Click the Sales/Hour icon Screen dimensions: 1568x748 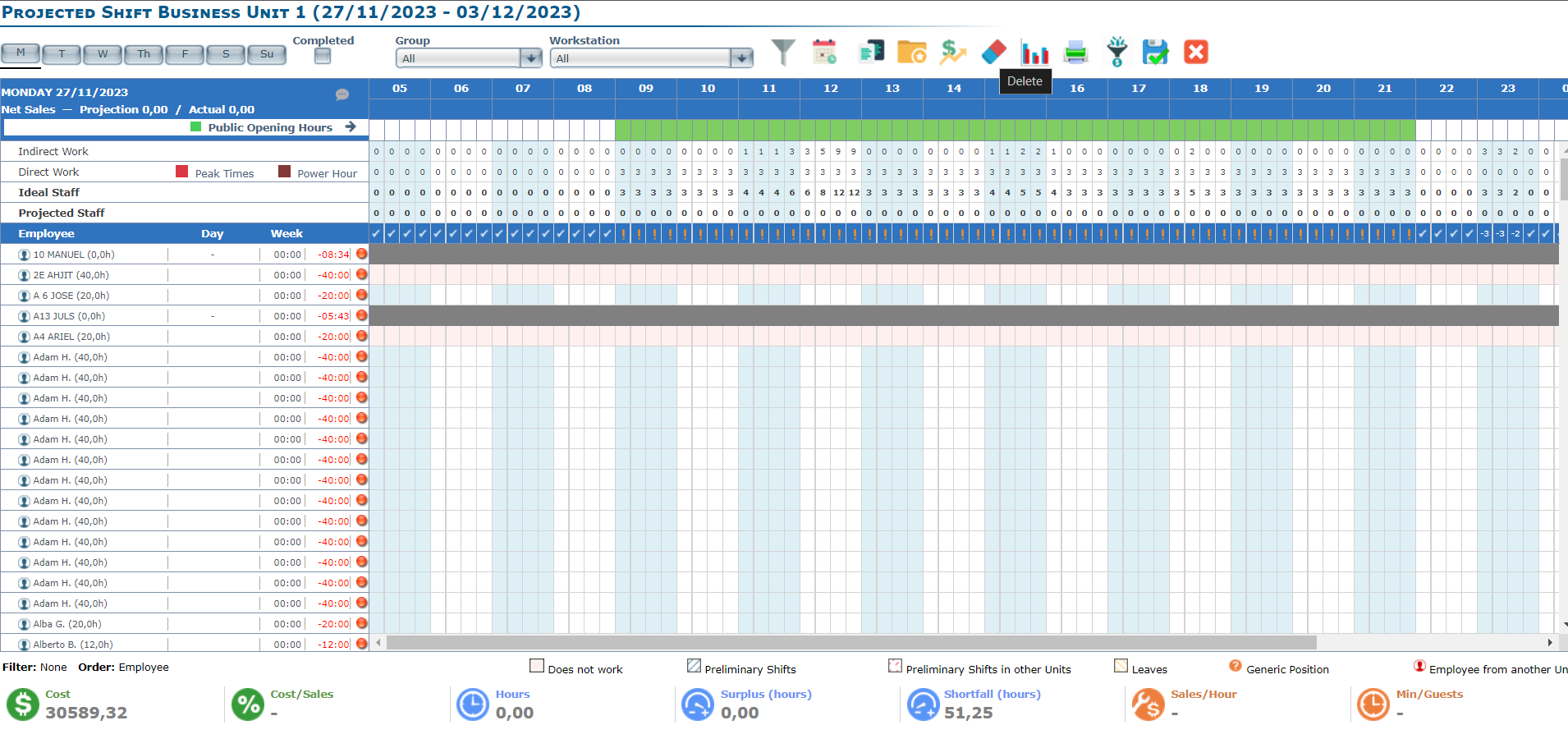1148,704
